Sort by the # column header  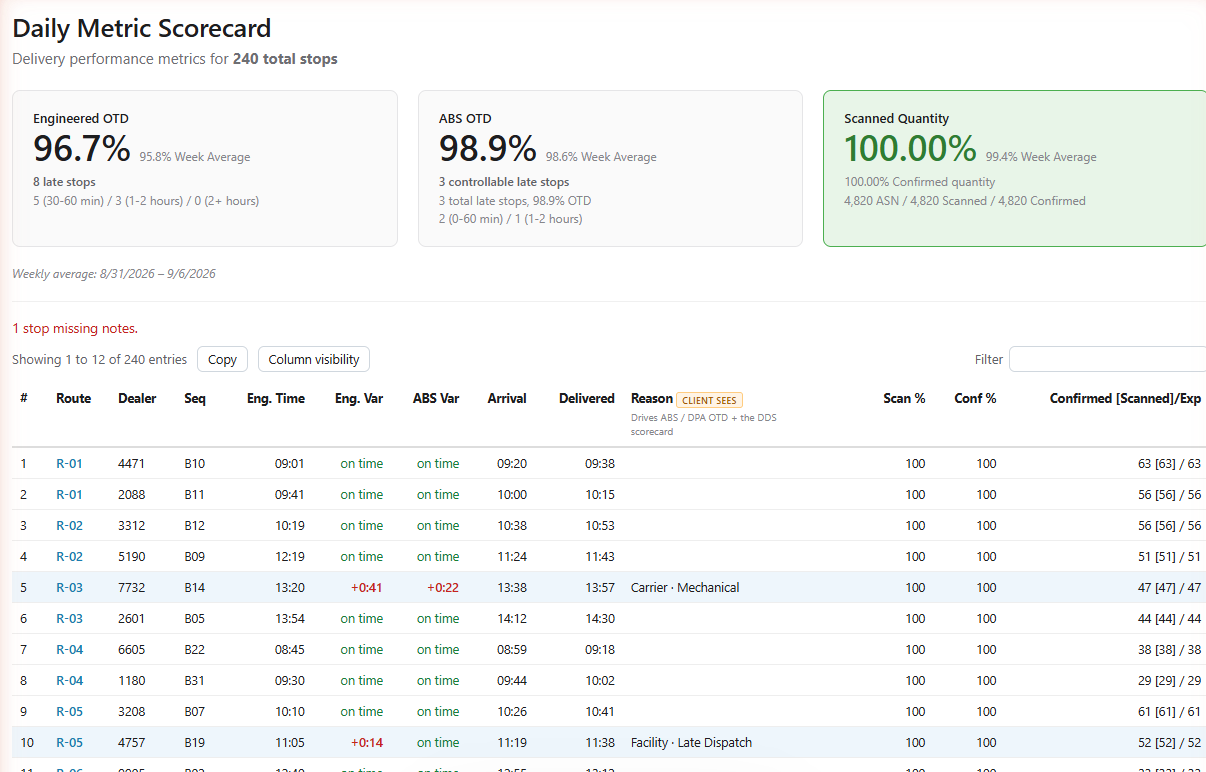pyautogui.click(x=24, y=398)
